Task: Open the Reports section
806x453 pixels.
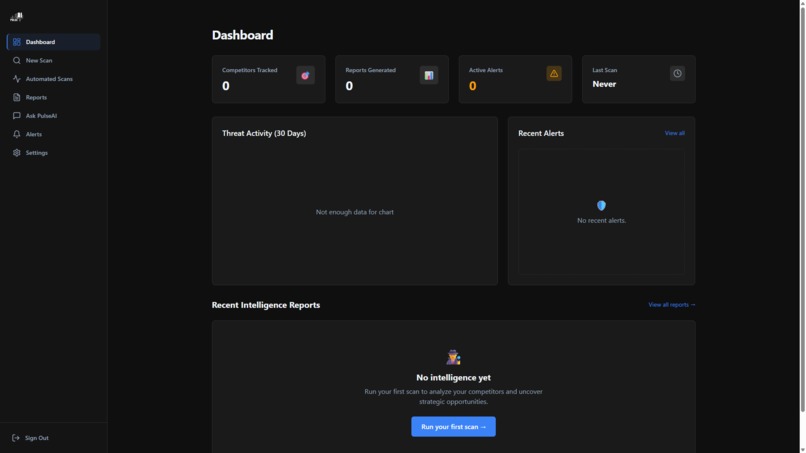Action: click(x=53, y=97)
